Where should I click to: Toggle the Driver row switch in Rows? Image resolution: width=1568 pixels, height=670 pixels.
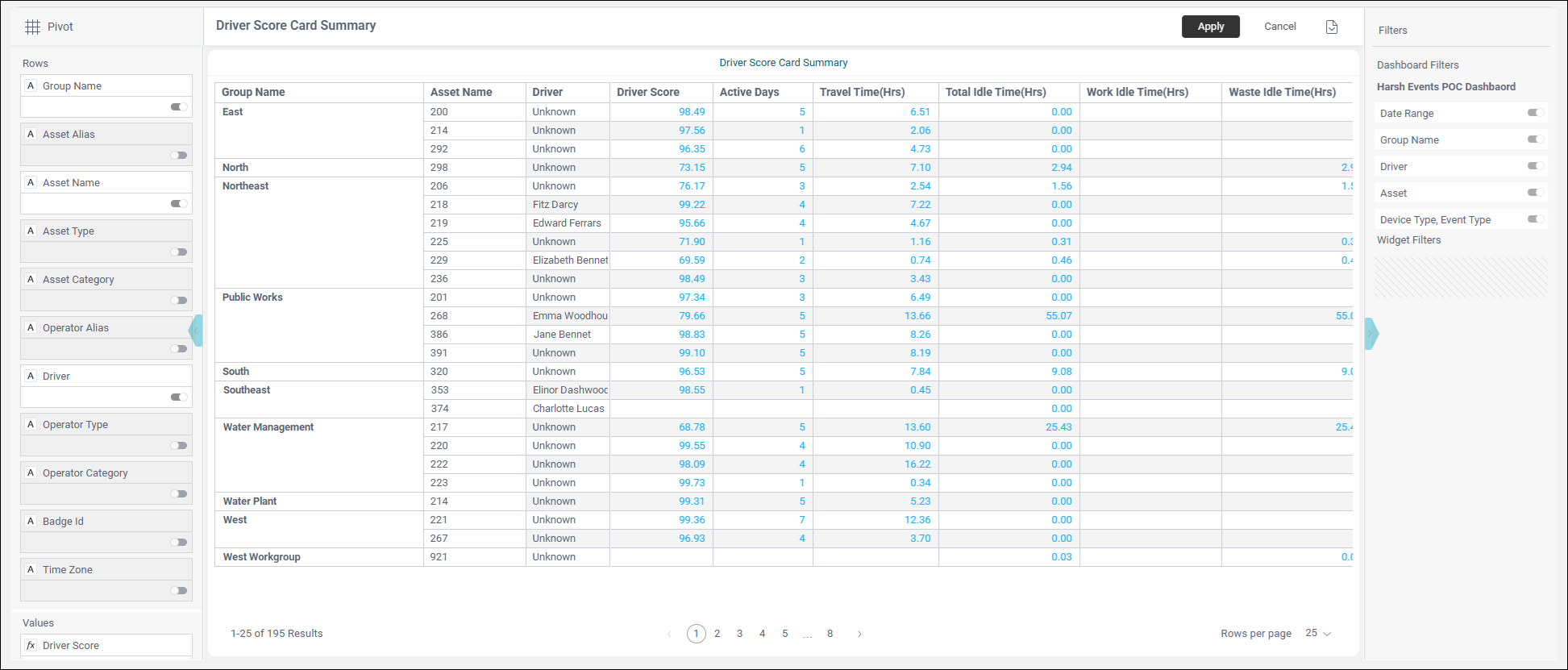[x=179, y=397]
